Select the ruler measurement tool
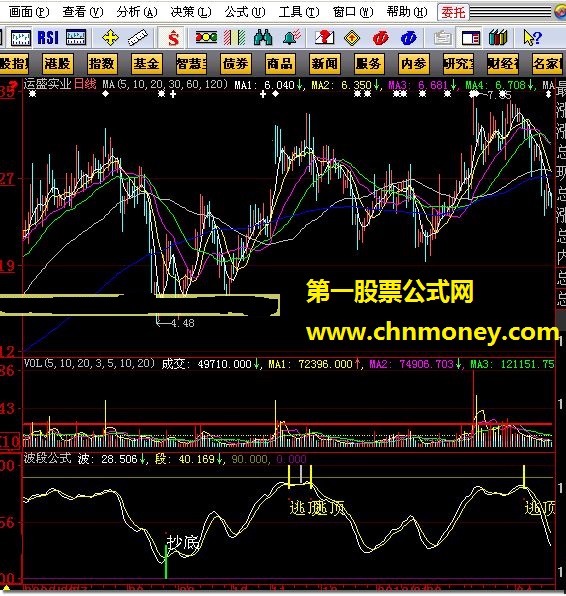The width and height of the screenshot is (566, 596). pyautogui.click(x=137, y=38)
